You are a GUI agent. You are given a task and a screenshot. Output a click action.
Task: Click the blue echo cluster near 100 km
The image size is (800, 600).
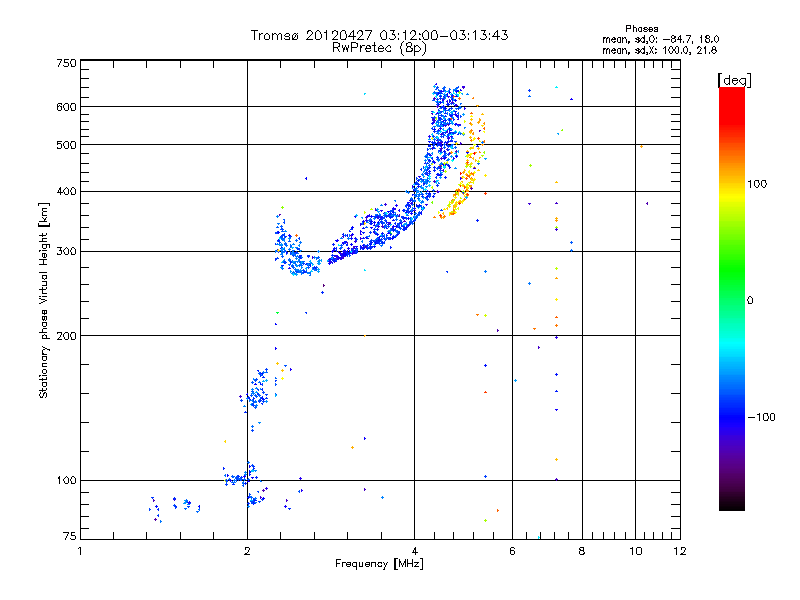point(242,479)
